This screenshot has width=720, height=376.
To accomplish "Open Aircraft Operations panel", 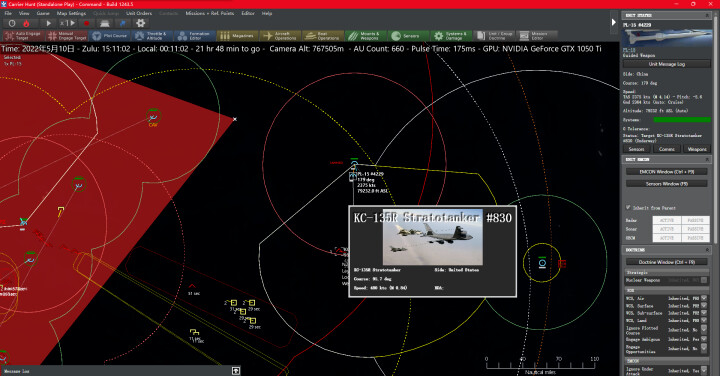I will click(x=281, y=36).
